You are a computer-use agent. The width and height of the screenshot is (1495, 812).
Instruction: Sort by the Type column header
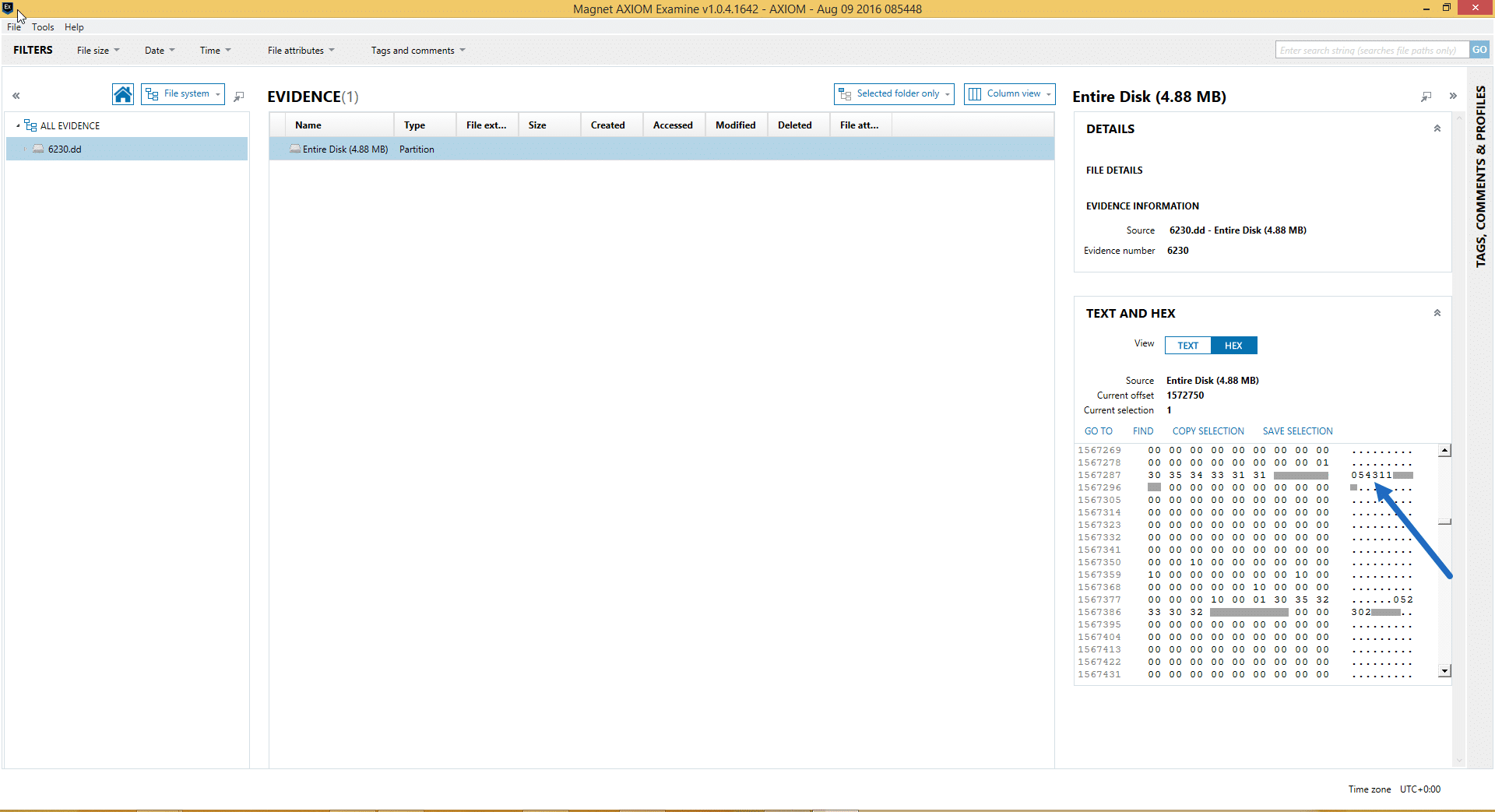tap(425, 125)
